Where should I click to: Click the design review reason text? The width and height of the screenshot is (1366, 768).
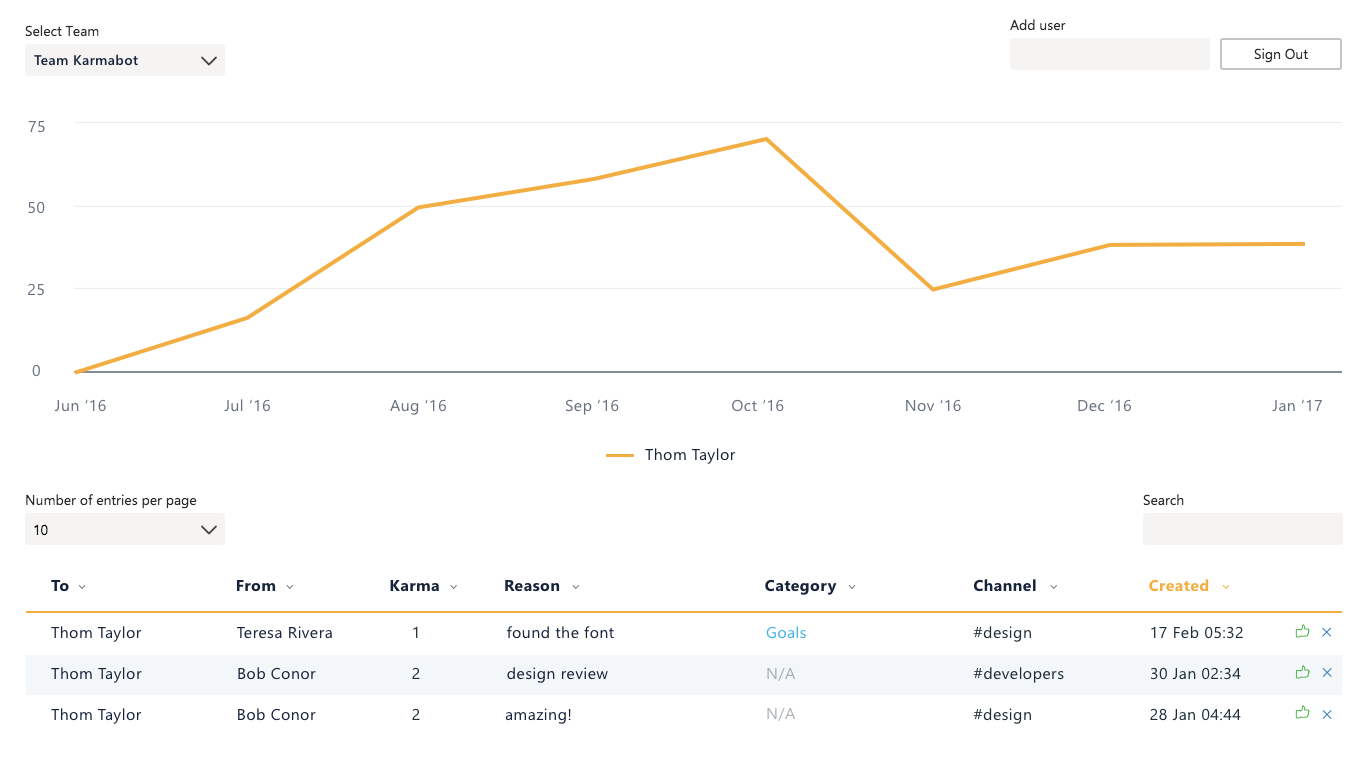click(x=557, y=674)
